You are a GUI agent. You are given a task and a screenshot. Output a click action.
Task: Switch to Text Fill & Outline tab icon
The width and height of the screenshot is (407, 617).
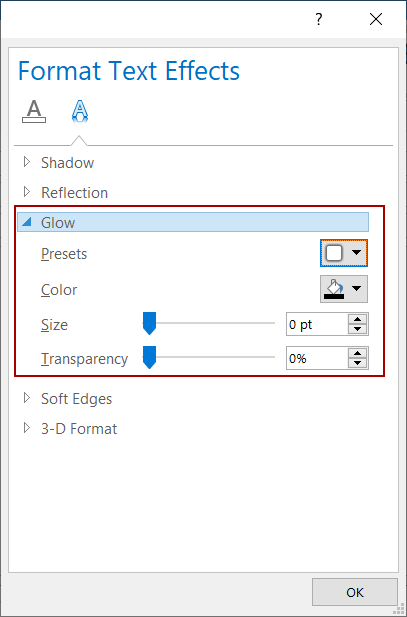pos(34,112)
